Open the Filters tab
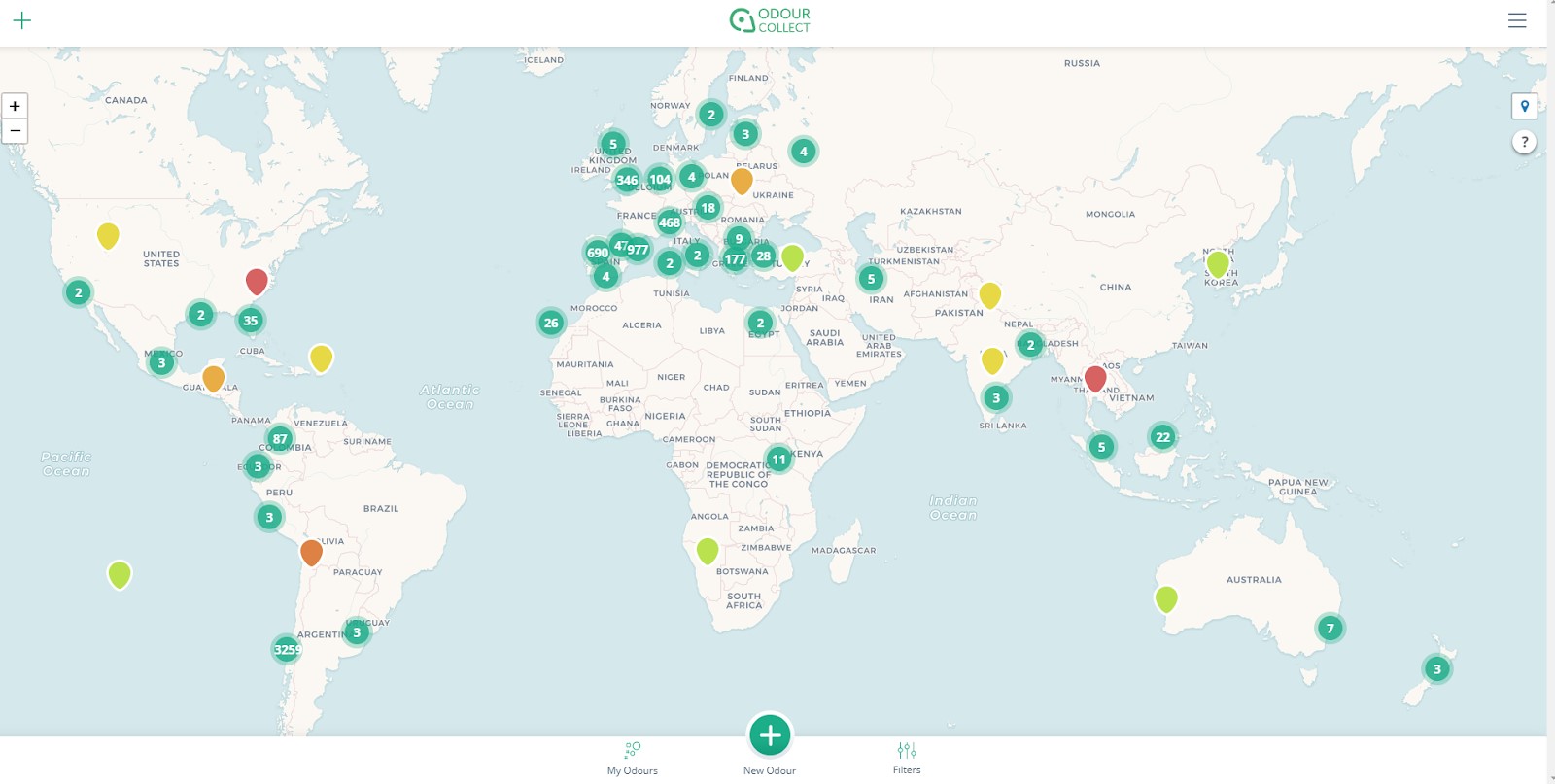 pyautogui.click(x=907, y=758)
